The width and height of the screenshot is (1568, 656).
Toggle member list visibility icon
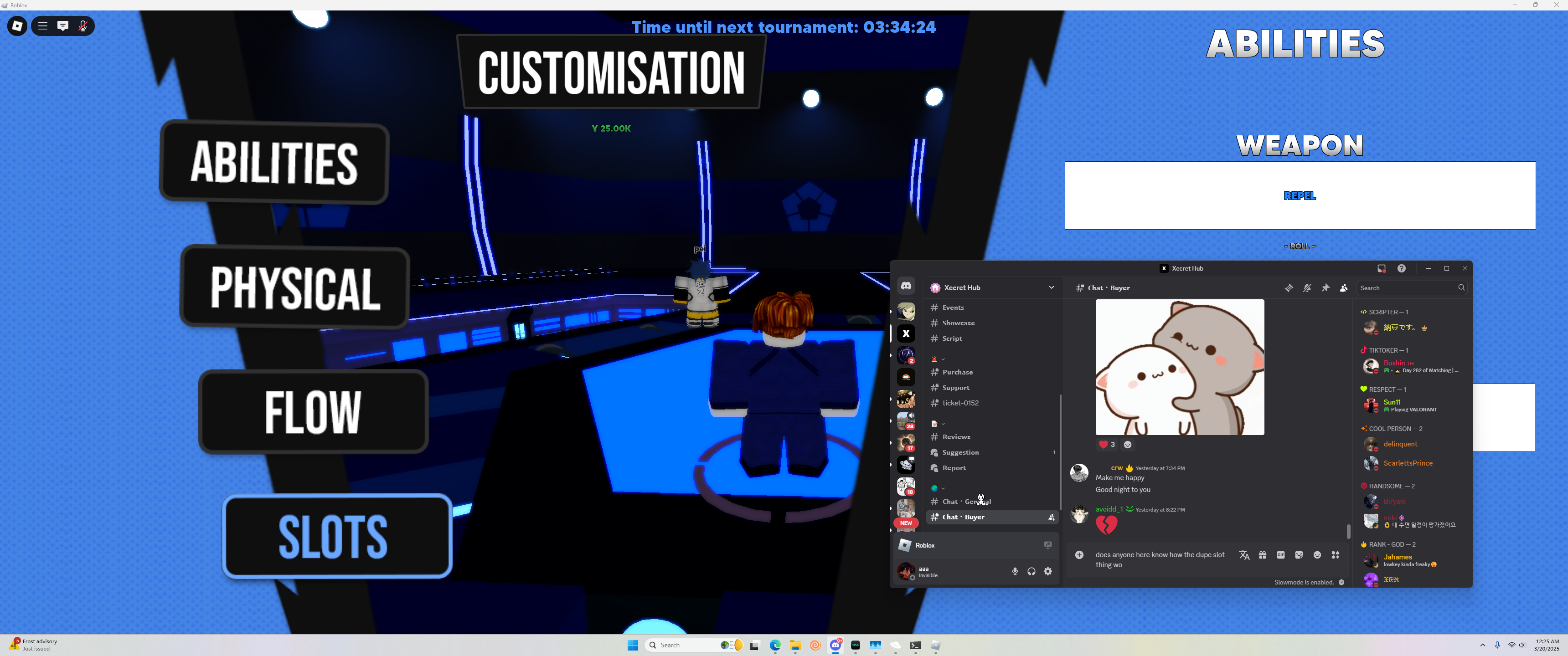pyautogui.click(x=1343, y=288)
